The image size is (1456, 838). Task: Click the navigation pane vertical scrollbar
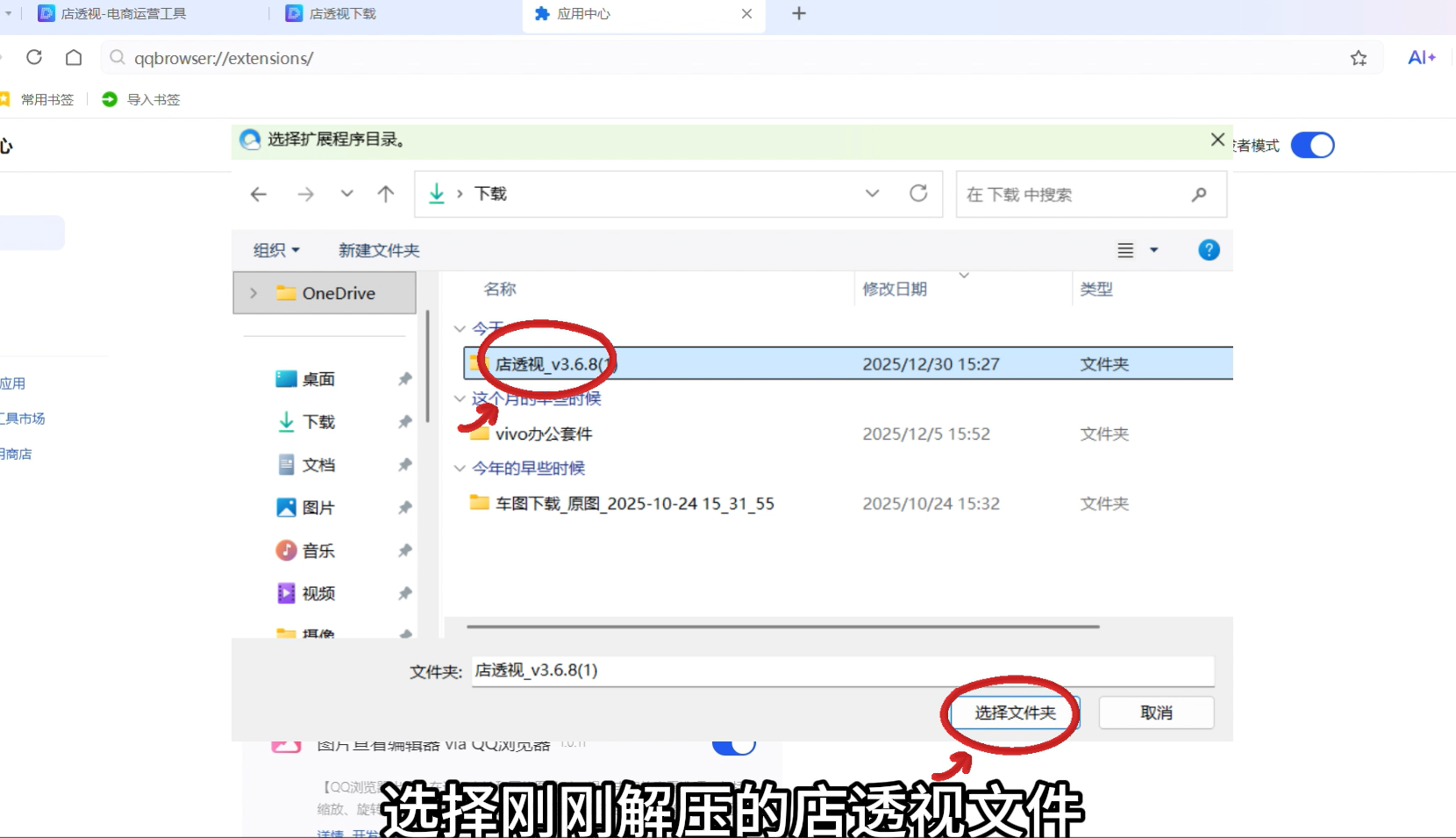(x=427, y=366)
